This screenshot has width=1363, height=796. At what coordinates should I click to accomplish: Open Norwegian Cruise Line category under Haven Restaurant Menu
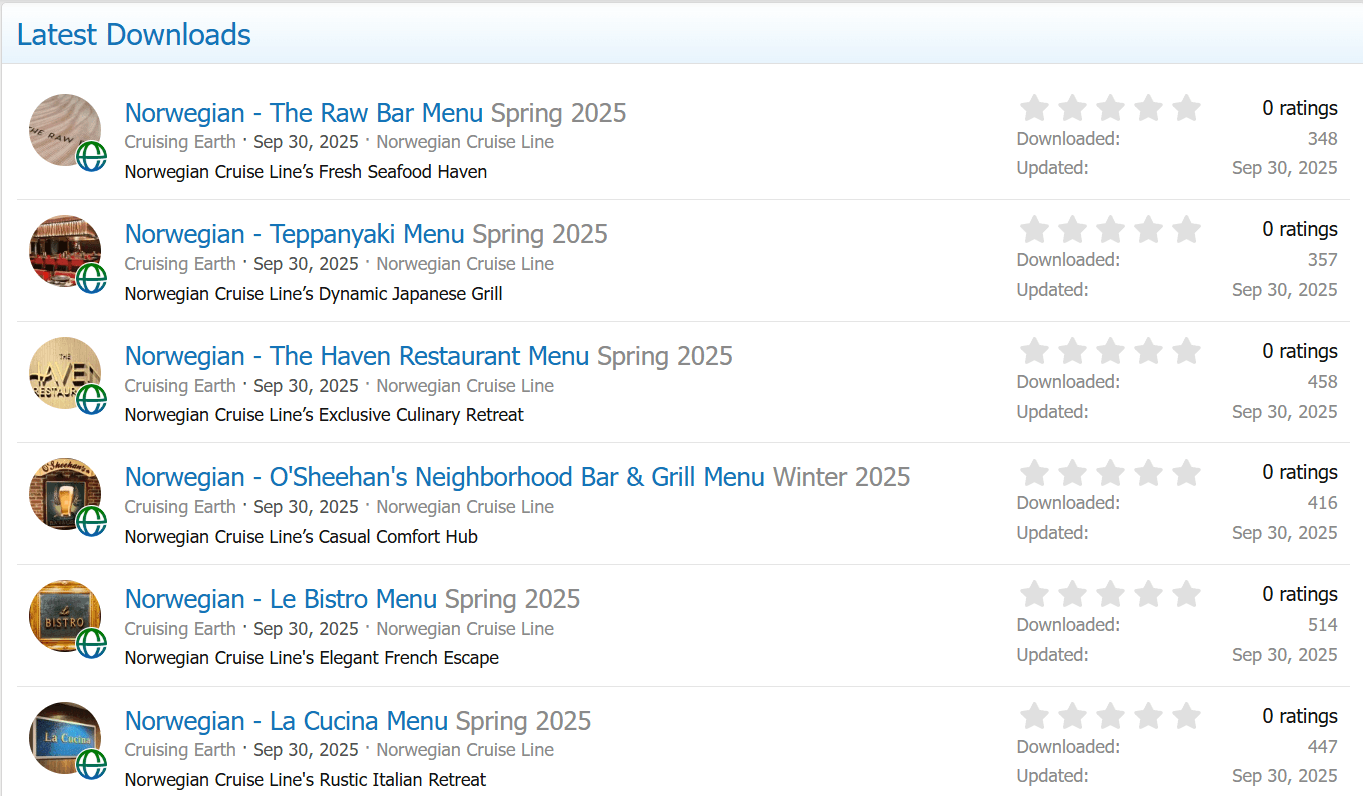coord(465,386)
